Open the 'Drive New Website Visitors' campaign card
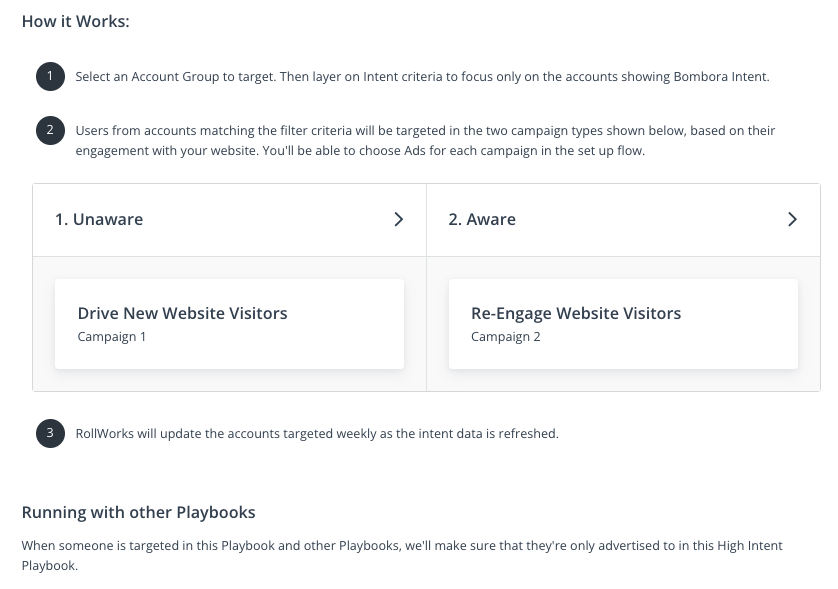 229,323
